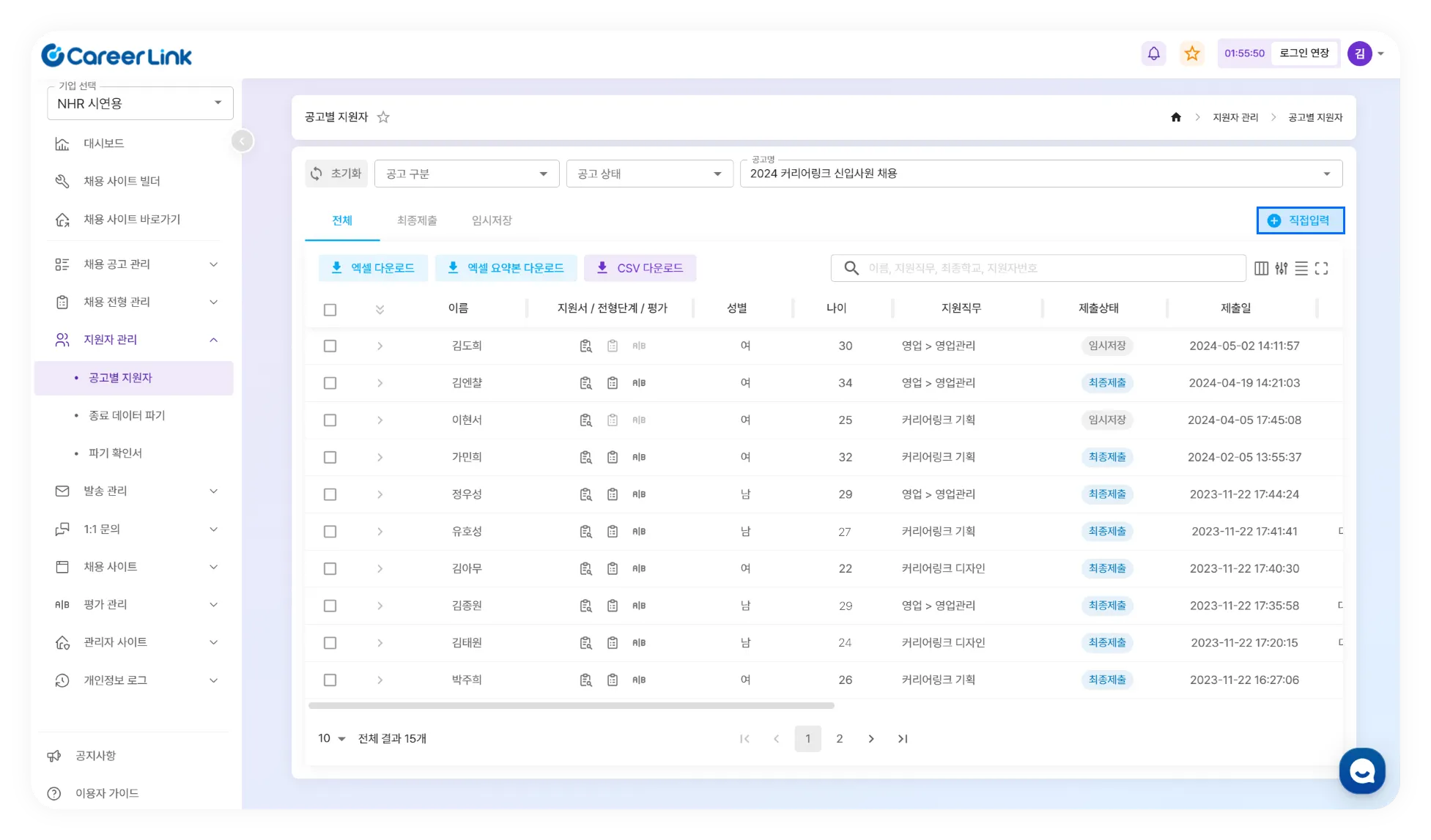Check the select-all header checkbox
This screenshot has width=1431, height=840.
330,310
